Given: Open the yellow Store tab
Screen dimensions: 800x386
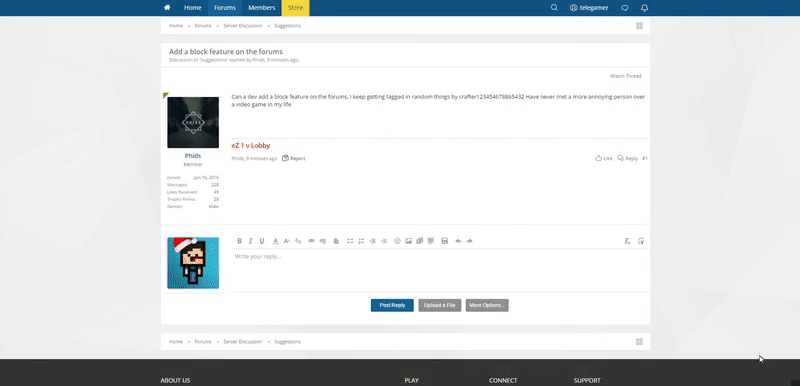Looking at the screenshot, I should point(295,8).
